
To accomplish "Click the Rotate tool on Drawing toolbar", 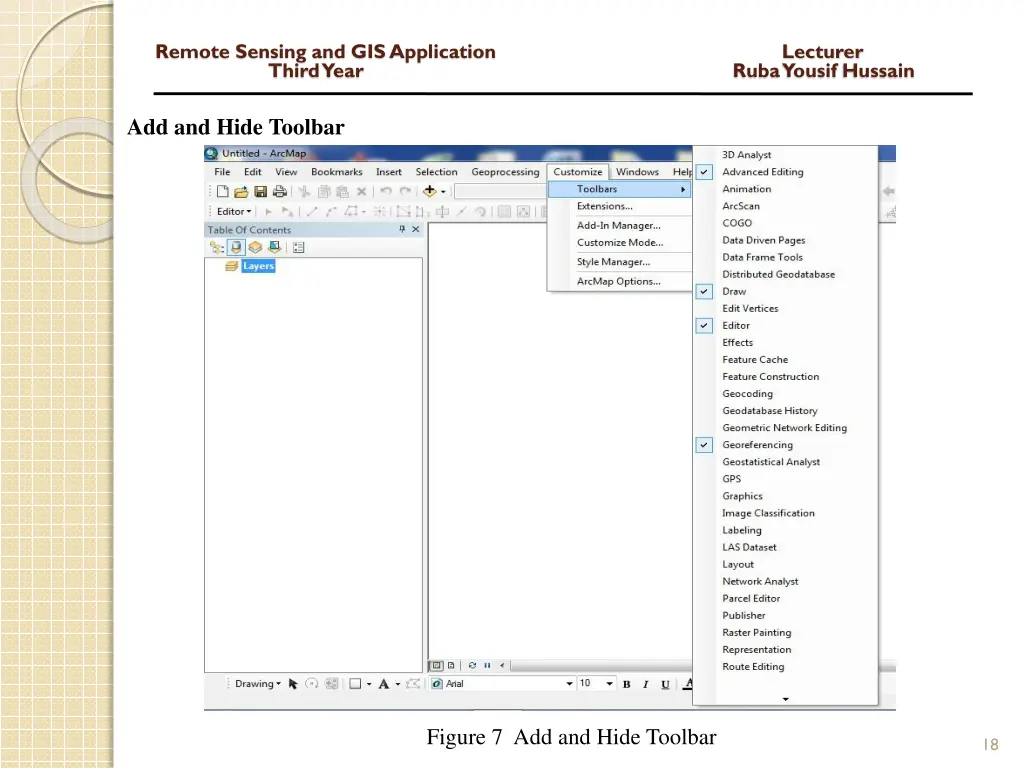I will click(x=312, y=684).
